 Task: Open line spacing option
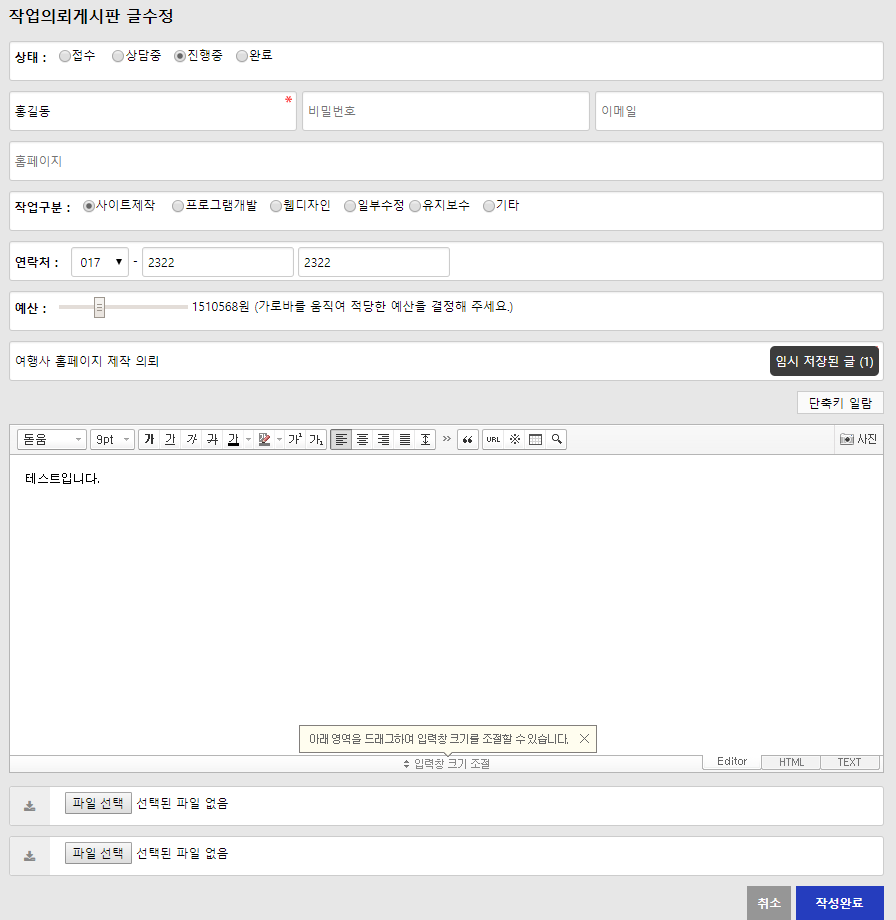[425, 439]
